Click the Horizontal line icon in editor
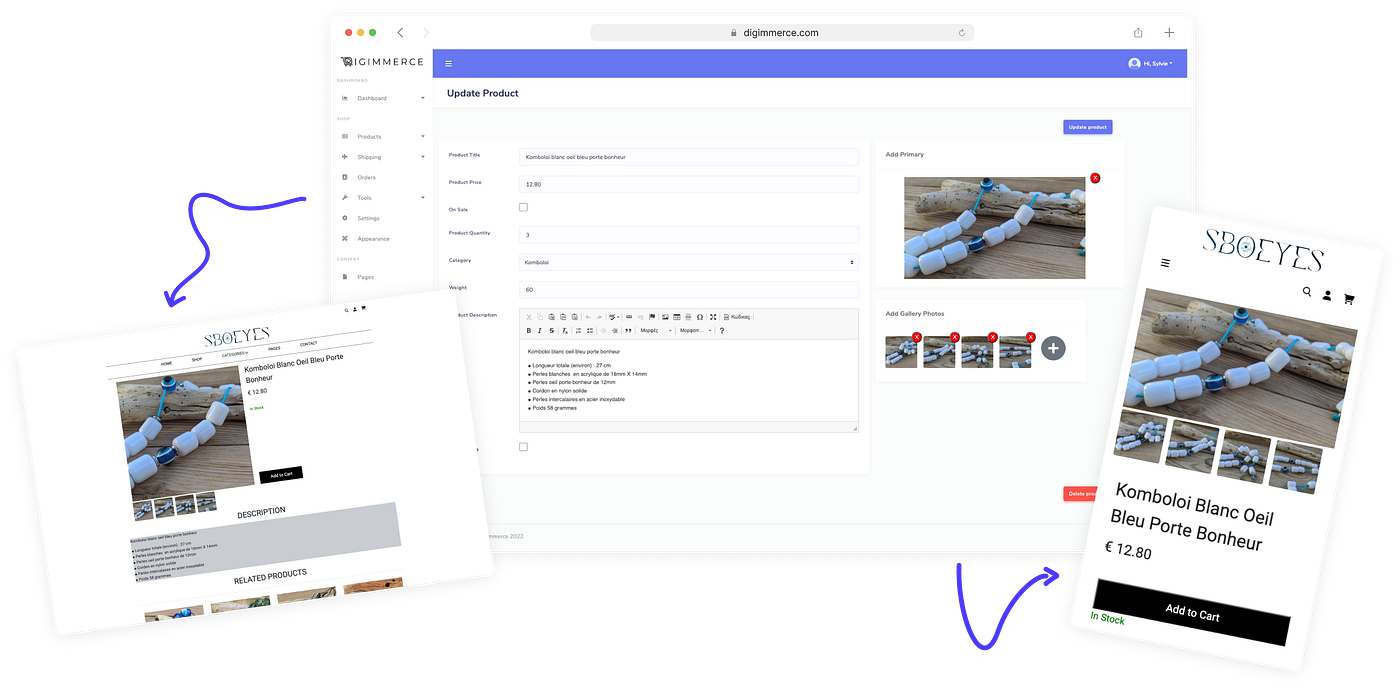1400x691 pixels. [x=688, y=317]
